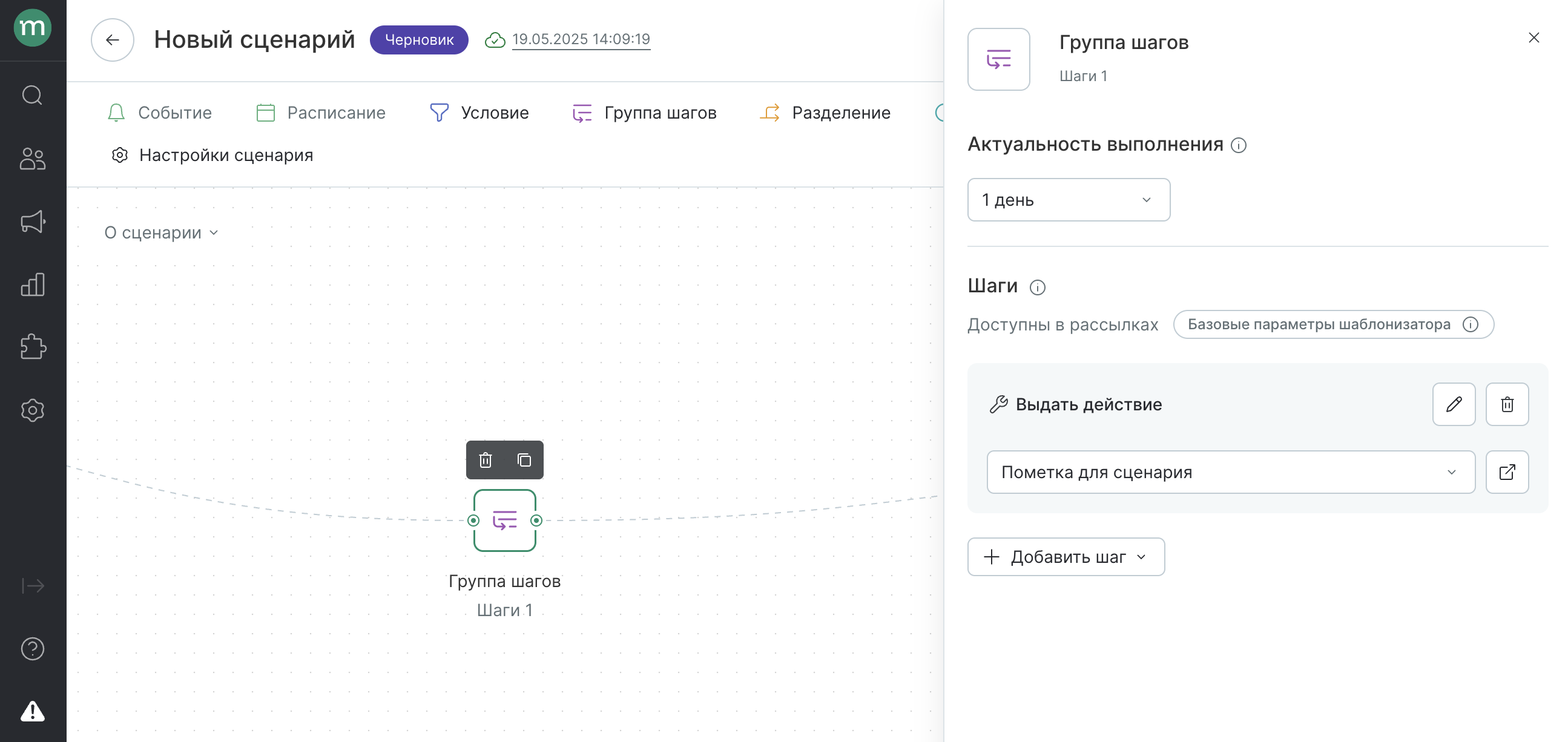
Task: Open the search icon in sidebar
Action: point(32,96)
